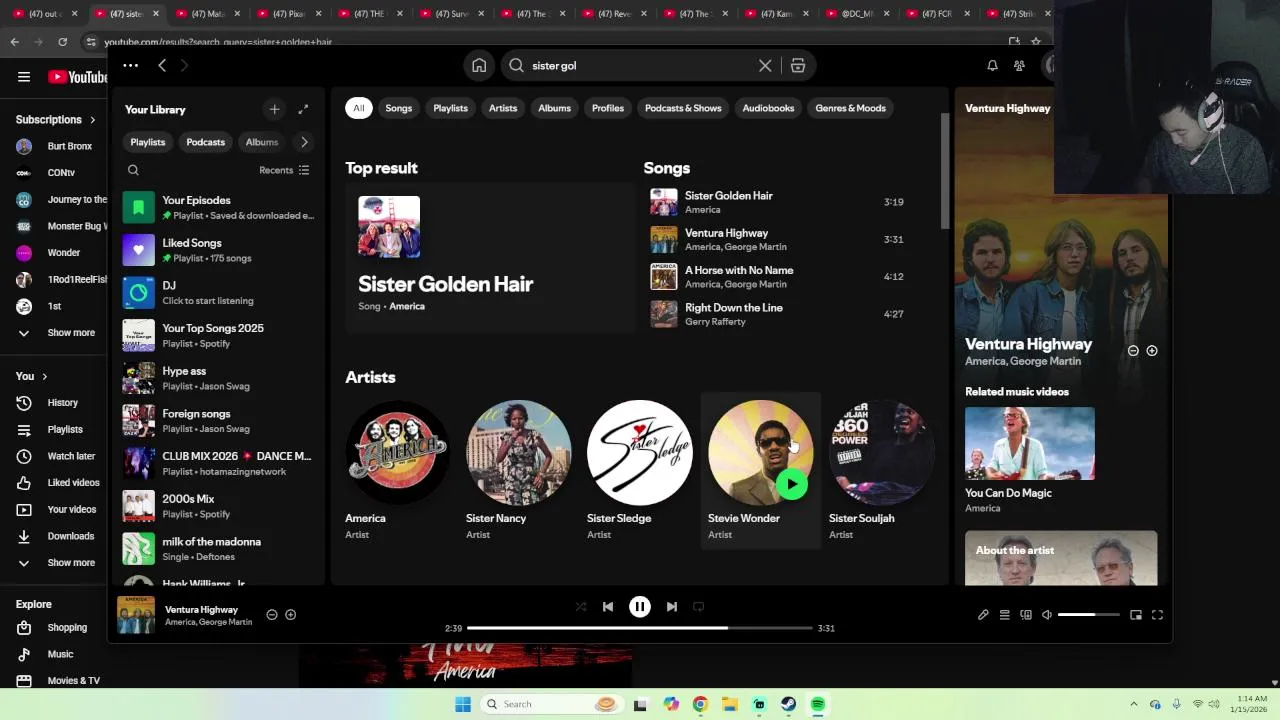Open the Browse icon in search bar
The image size is (1280, 720).
coord(798,65)
